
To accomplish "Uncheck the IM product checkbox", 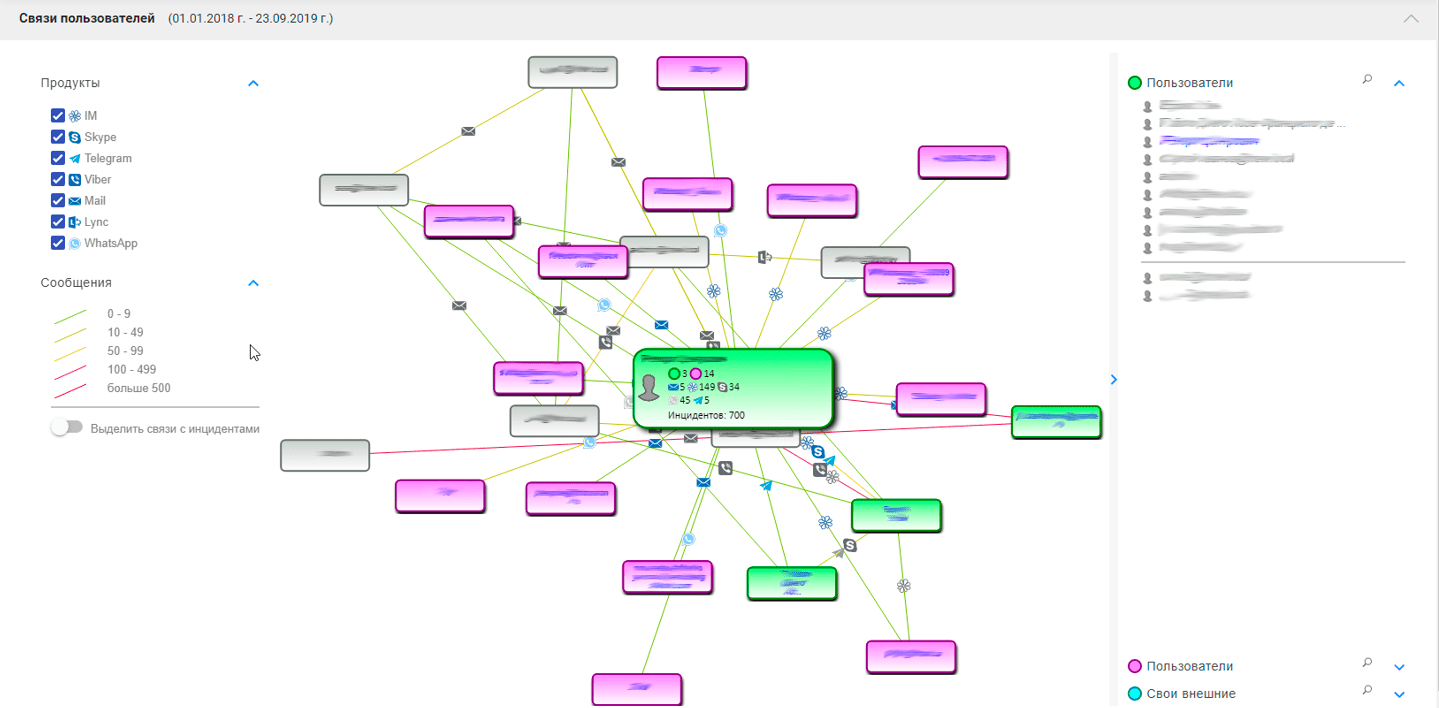I will (x=58, y=116).
